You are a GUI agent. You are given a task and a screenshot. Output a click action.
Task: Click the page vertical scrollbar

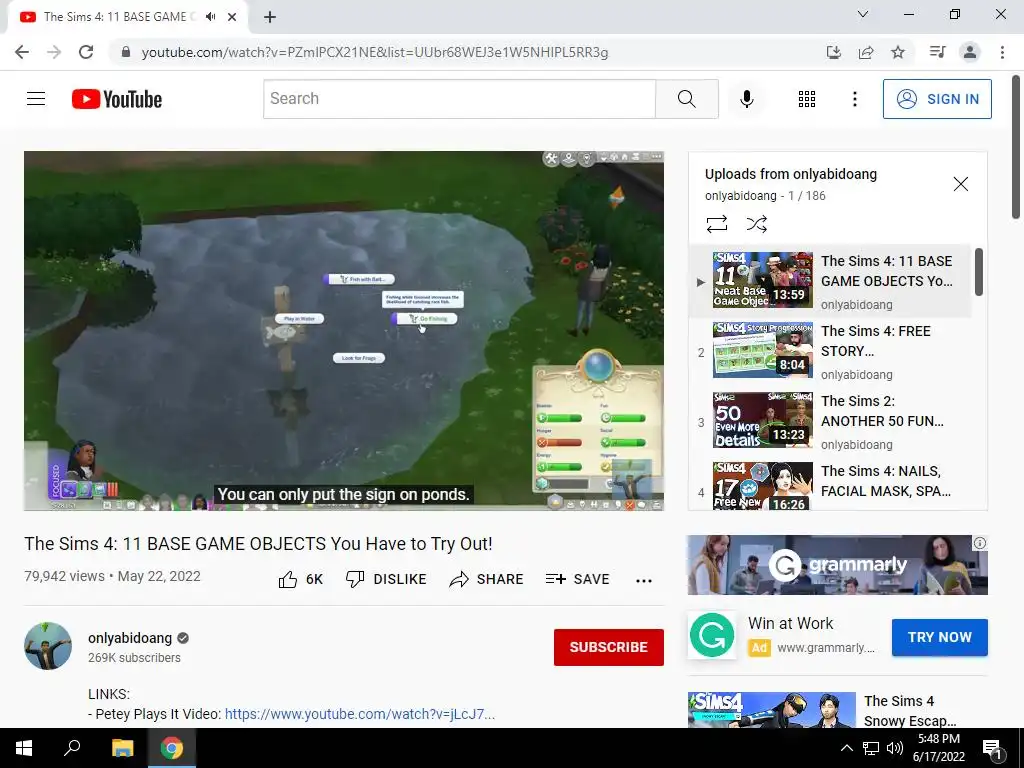tap(1016, 147)
